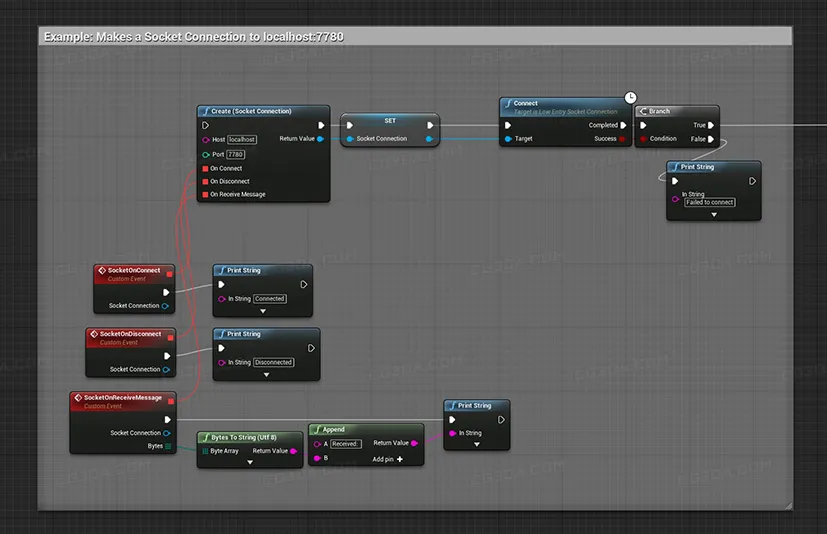Click exec output pin of Failed to connect Print String
The width and height of the screenshot is (827, 534).
tap(753, 181)
